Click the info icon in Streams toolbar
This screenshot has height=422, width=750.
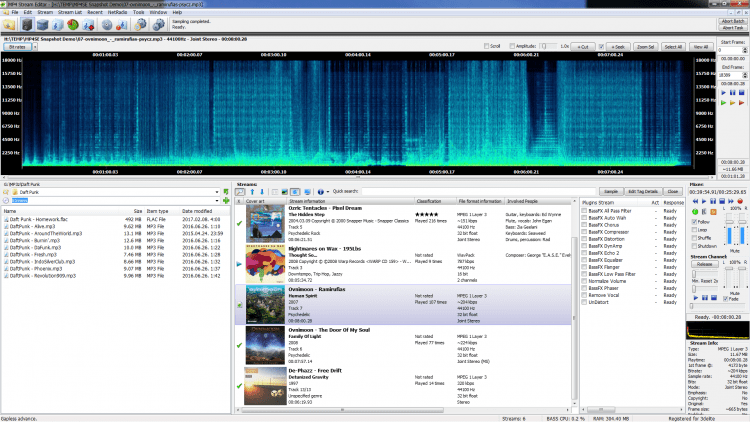click(322, 190)
